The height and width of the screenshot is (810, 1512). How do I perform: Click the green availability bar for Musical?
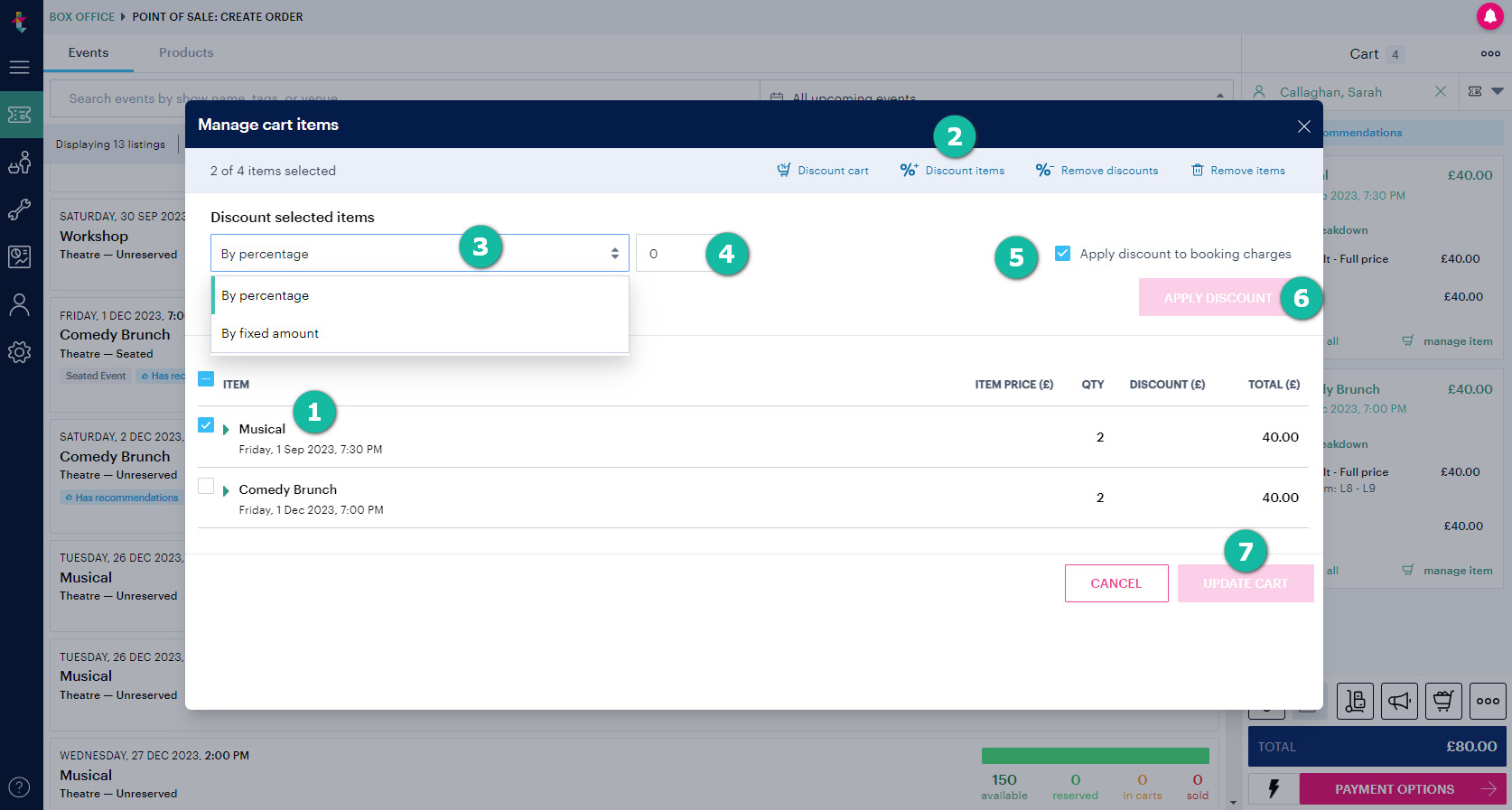[1095, 755]
